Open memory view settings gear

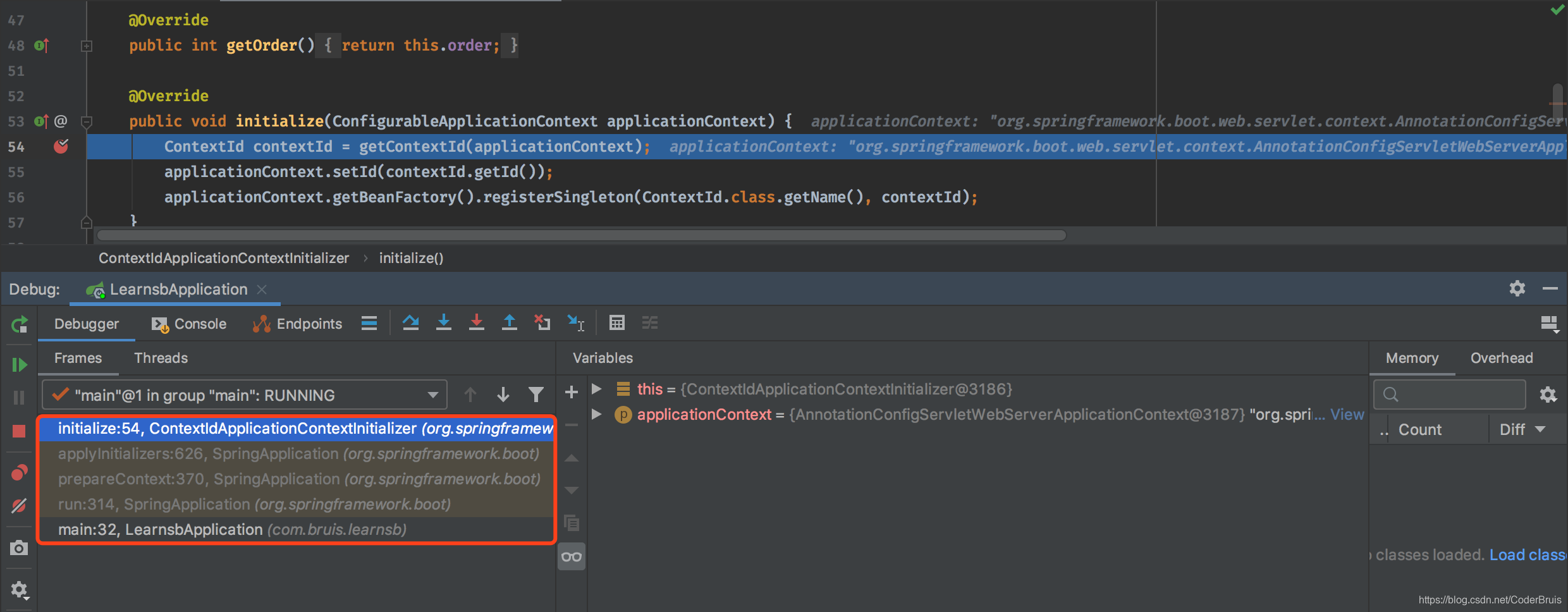1548,395
